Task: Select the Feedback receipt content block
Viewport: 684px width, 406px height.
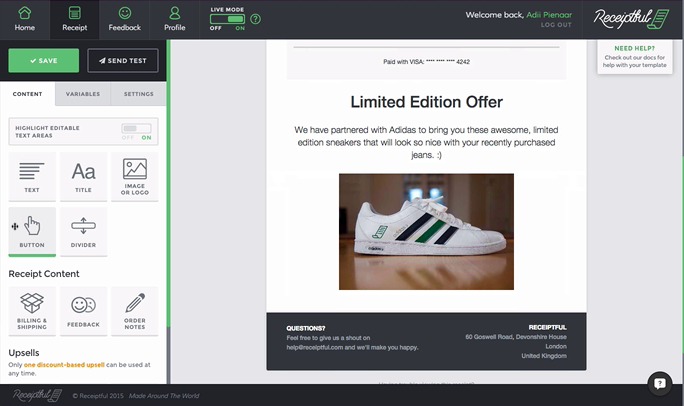Action: point(83,311)
